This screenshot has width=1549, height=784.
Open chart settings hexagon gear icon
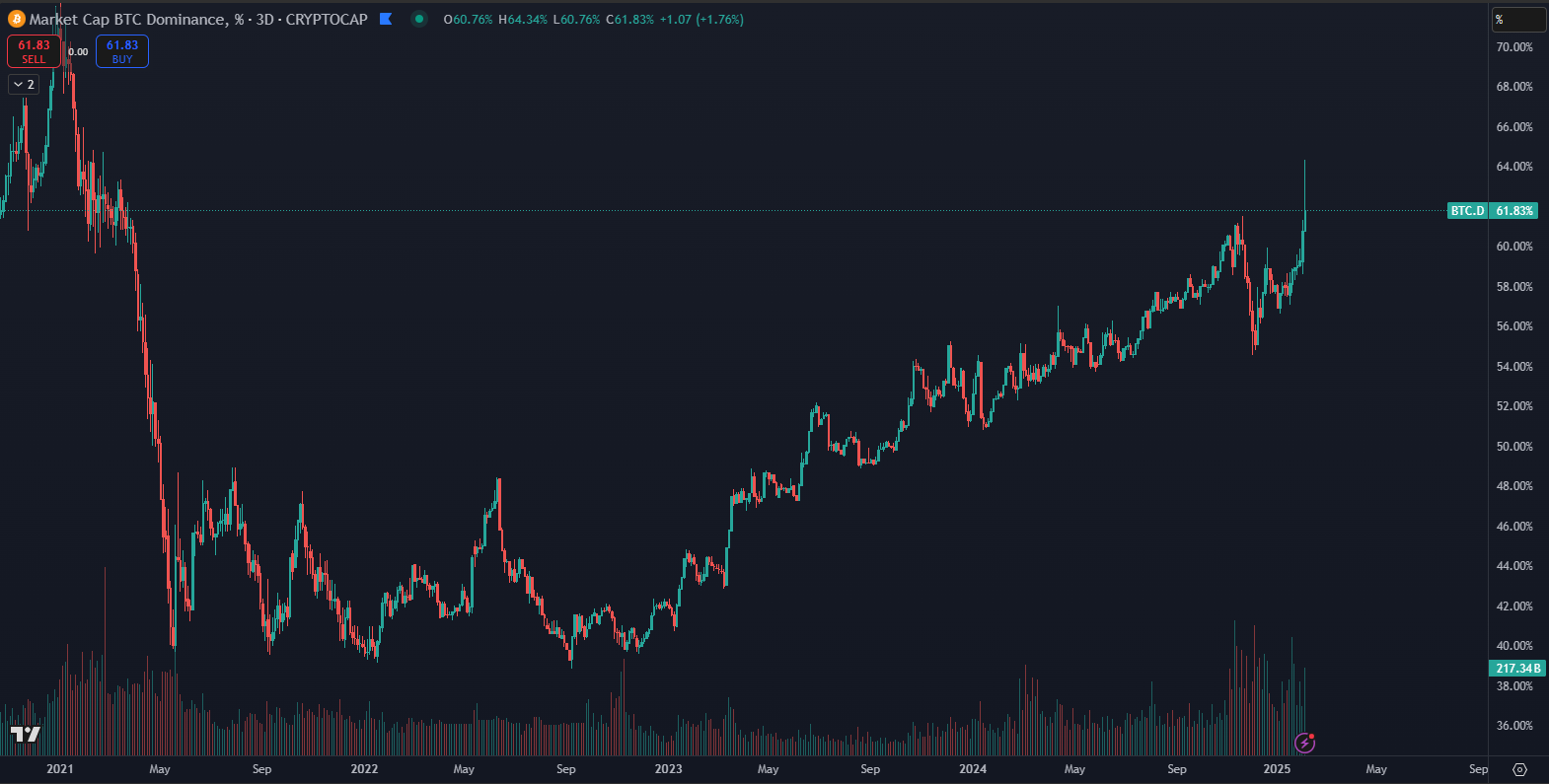[1519, 769]
